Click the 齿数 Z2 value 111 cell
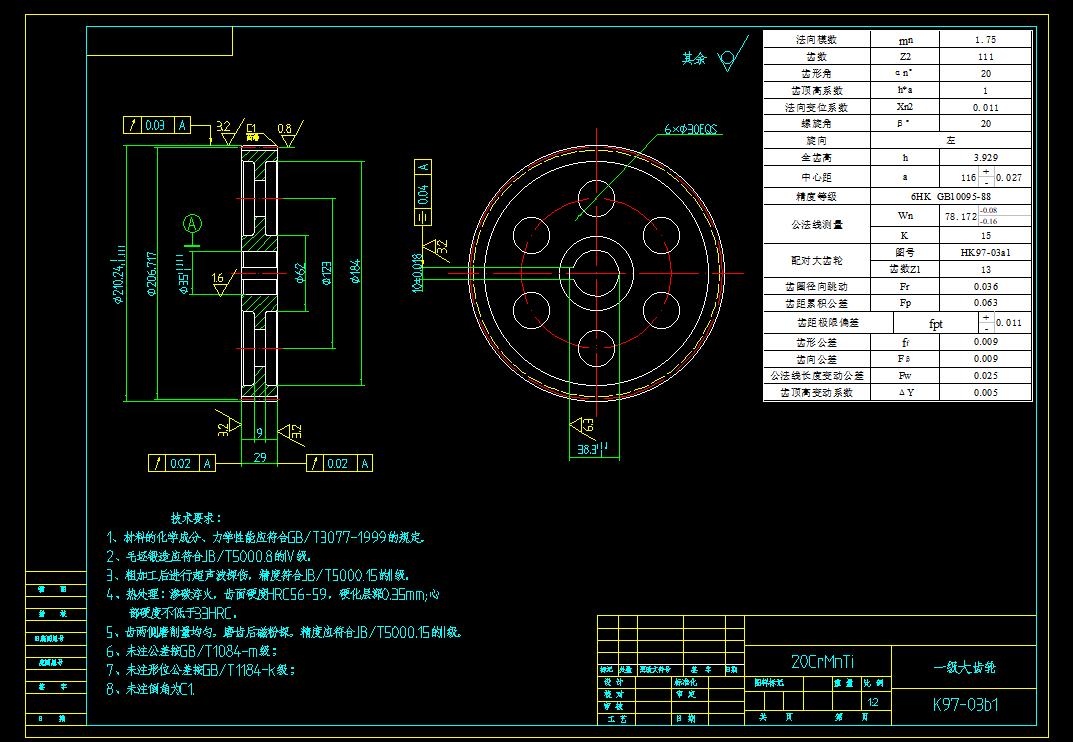Image resolution: width=1073 pixels, height=742 pixels. click(985, 57)
